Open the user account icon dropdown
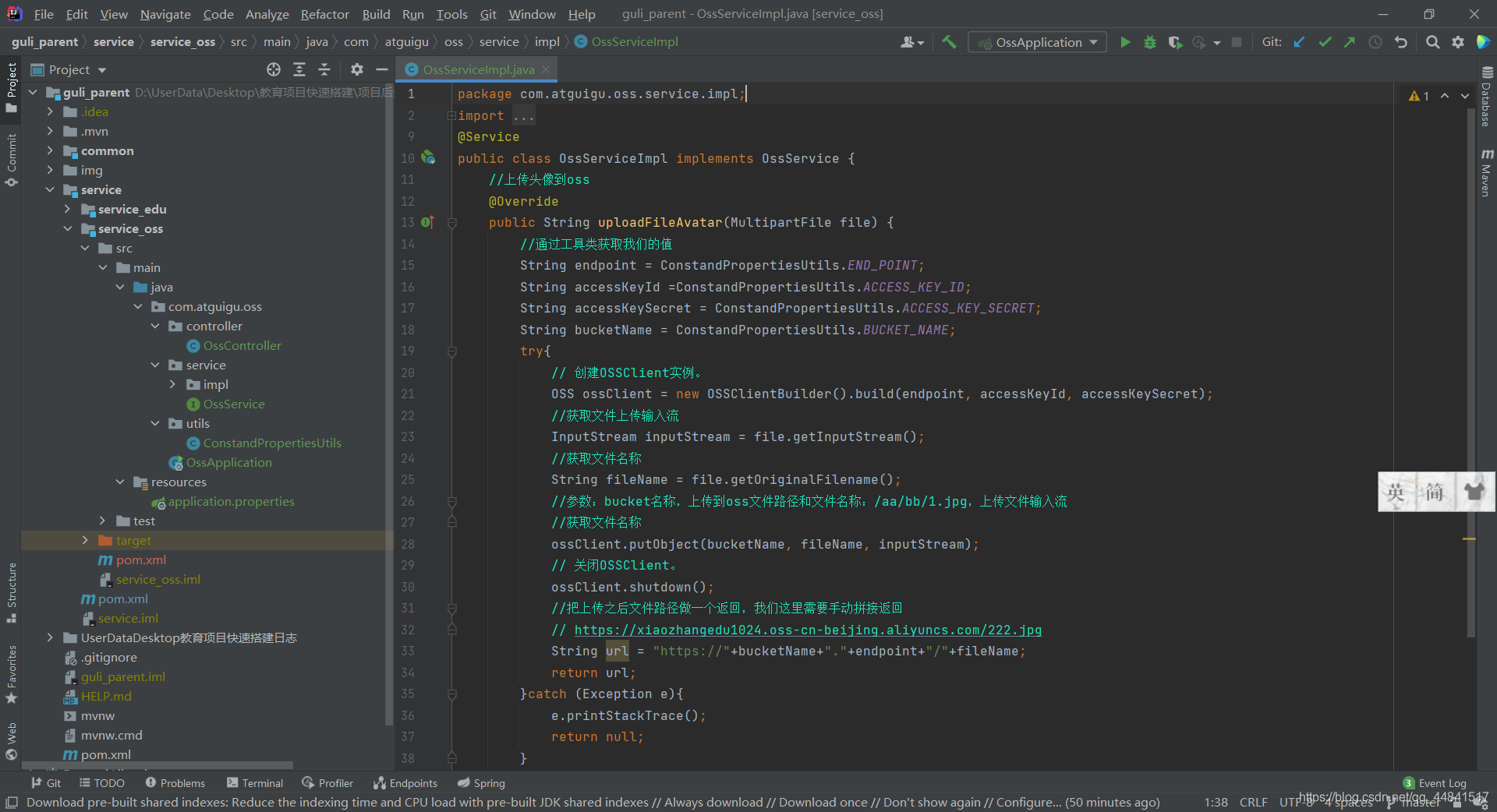This screenshot has height=812, width=1497. click(912, 42)
